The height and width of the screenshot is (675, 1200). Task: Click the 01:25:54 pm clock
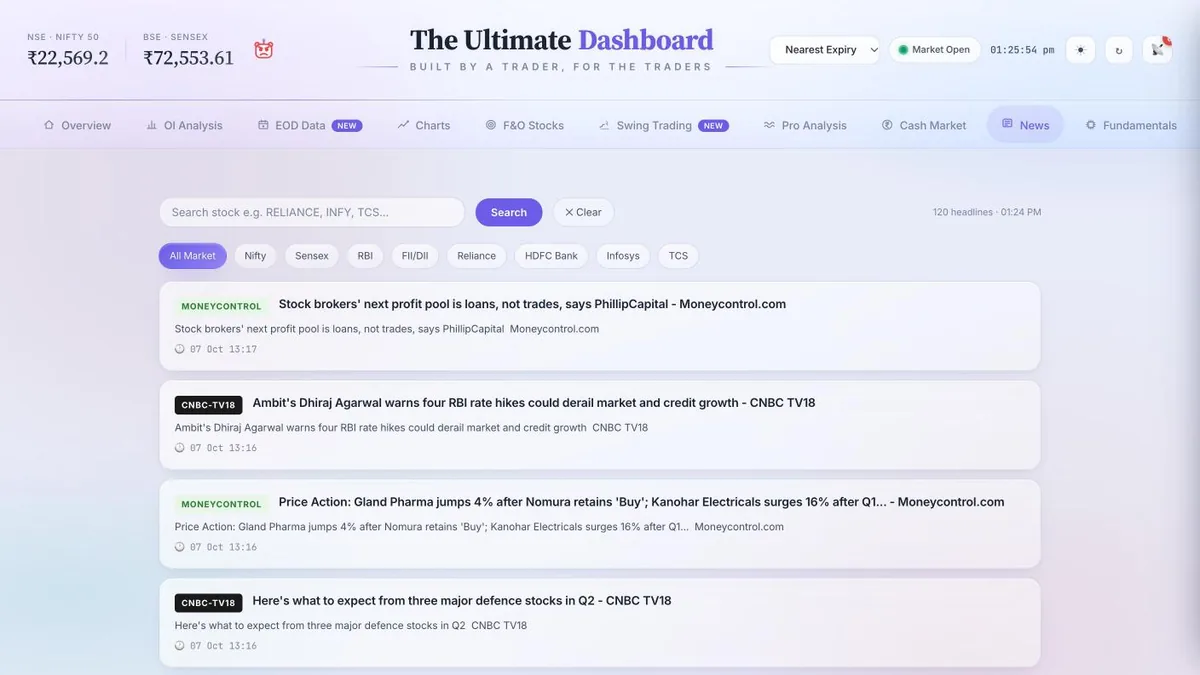pos(1022,50)
